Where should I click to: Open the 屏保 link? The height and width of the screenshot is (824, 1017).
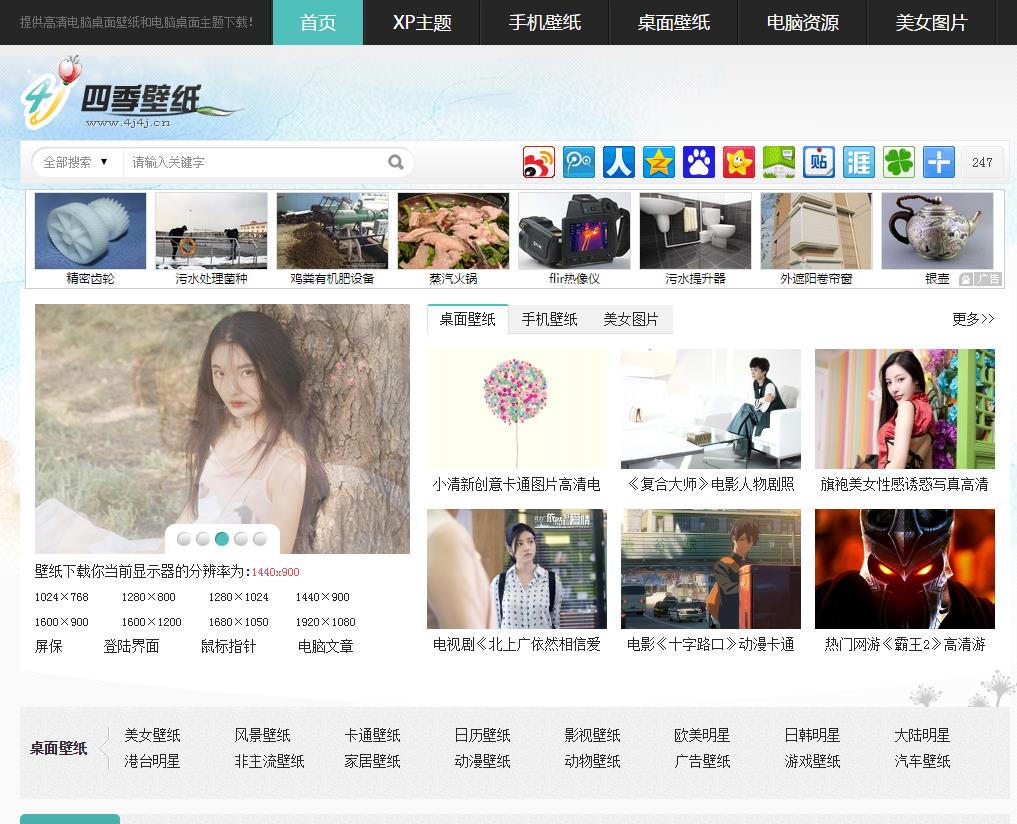tap(49, 646)
